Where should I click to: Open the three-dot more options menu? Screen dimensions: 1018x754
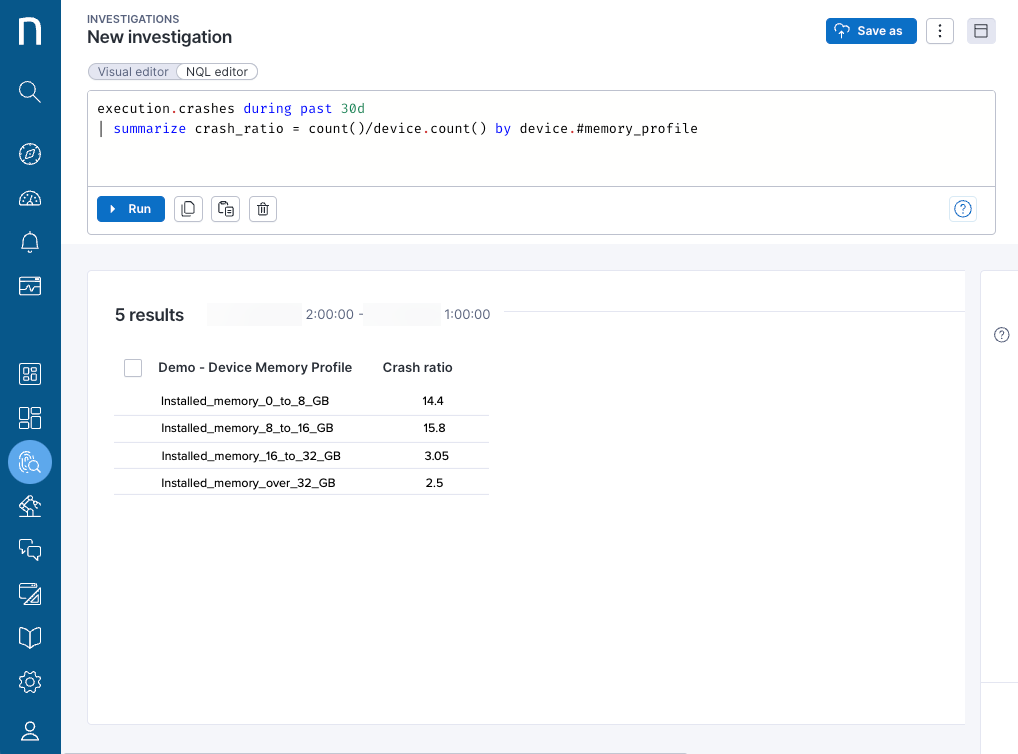click(939, 31)
